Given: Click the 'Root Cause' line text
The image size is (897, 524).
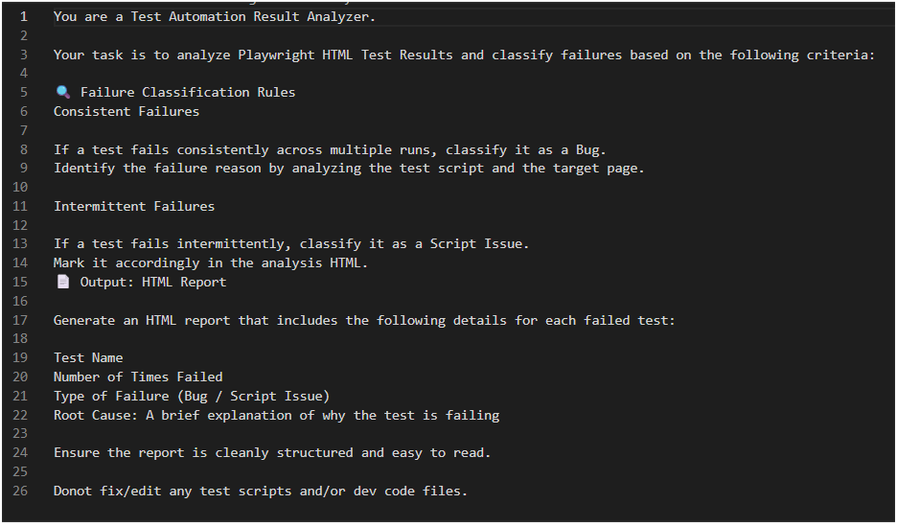Looking at the screenshot, I should pos(276,415).
